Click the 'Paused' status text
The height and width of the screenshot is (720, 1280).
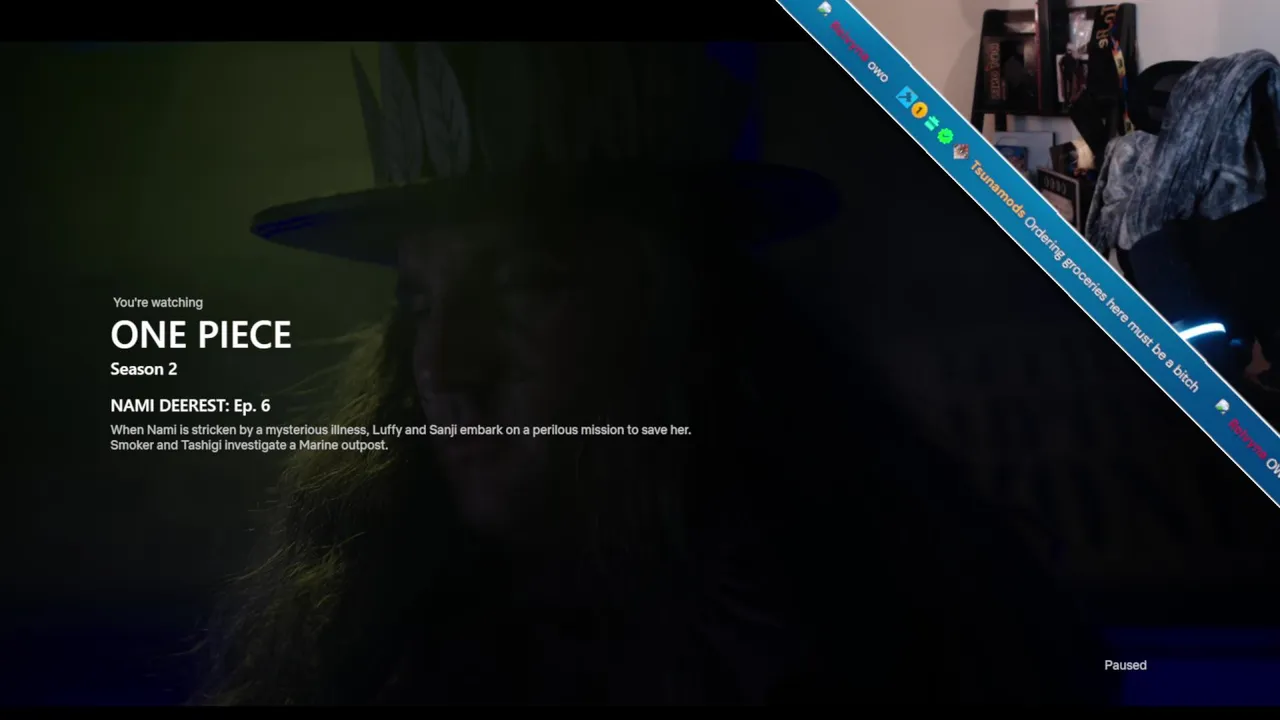(x=1125, y=665)
